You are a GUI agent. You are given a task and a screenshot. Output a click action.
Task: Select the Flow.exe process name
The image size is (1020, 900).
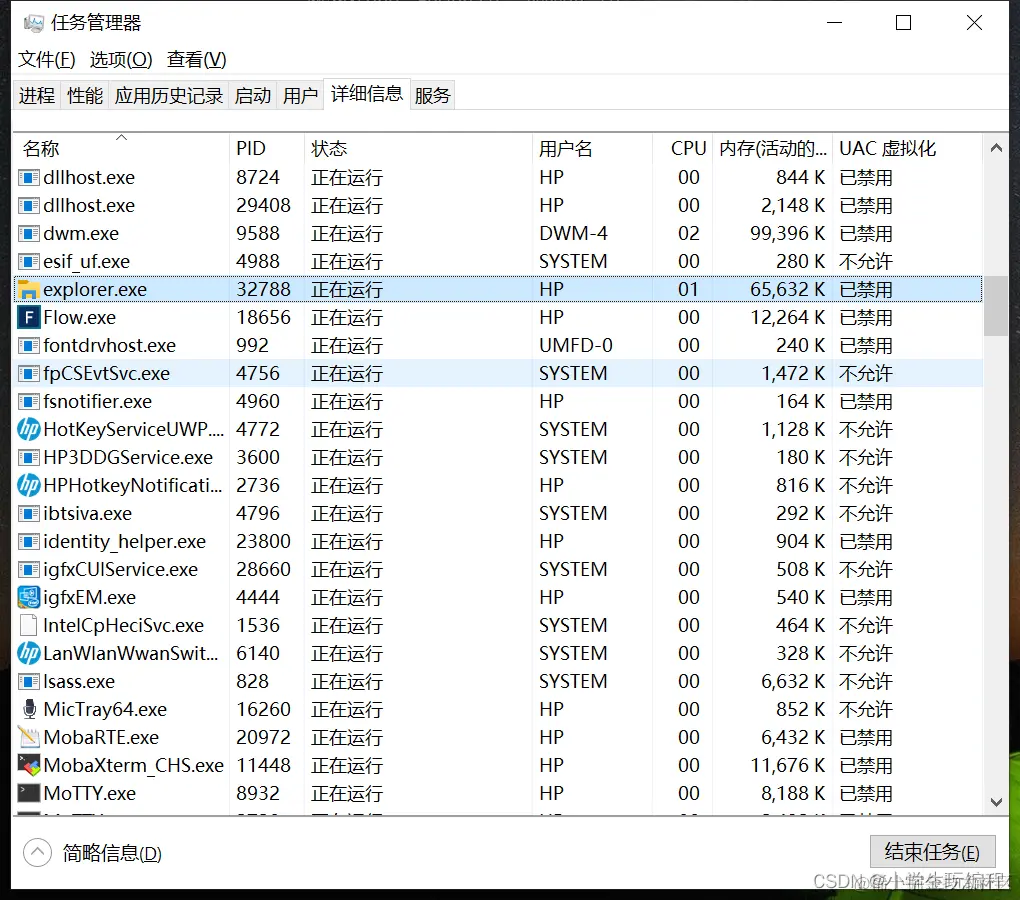(80, 317)
